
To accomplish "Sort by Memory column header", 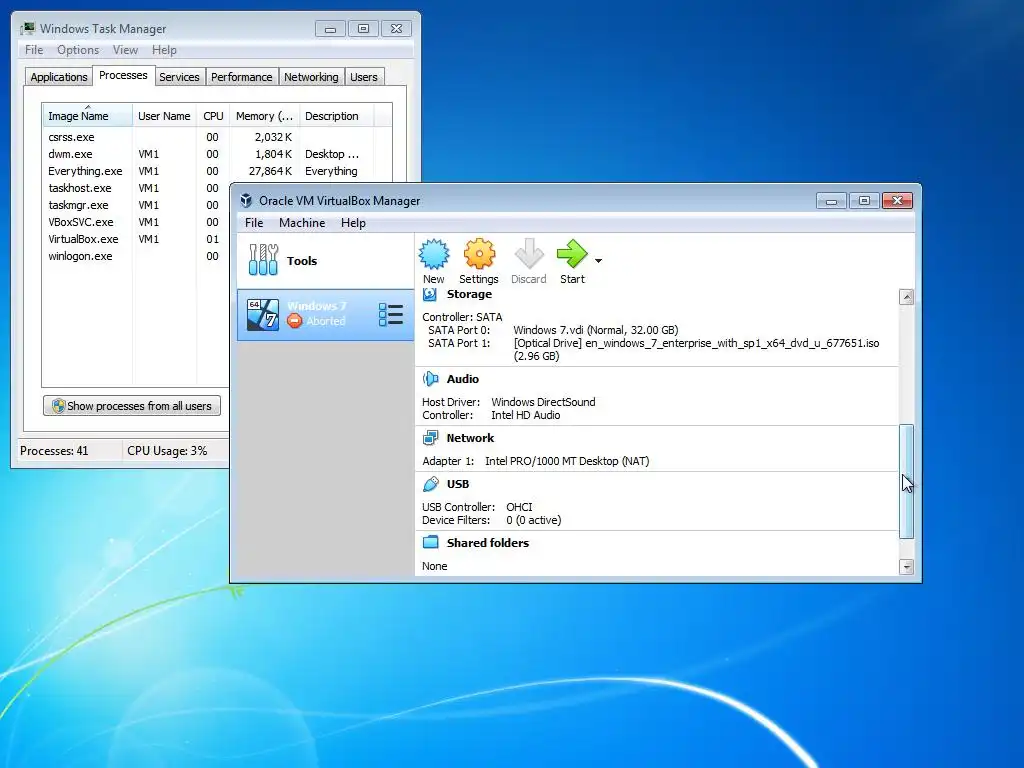I will [x=264, y=116].
